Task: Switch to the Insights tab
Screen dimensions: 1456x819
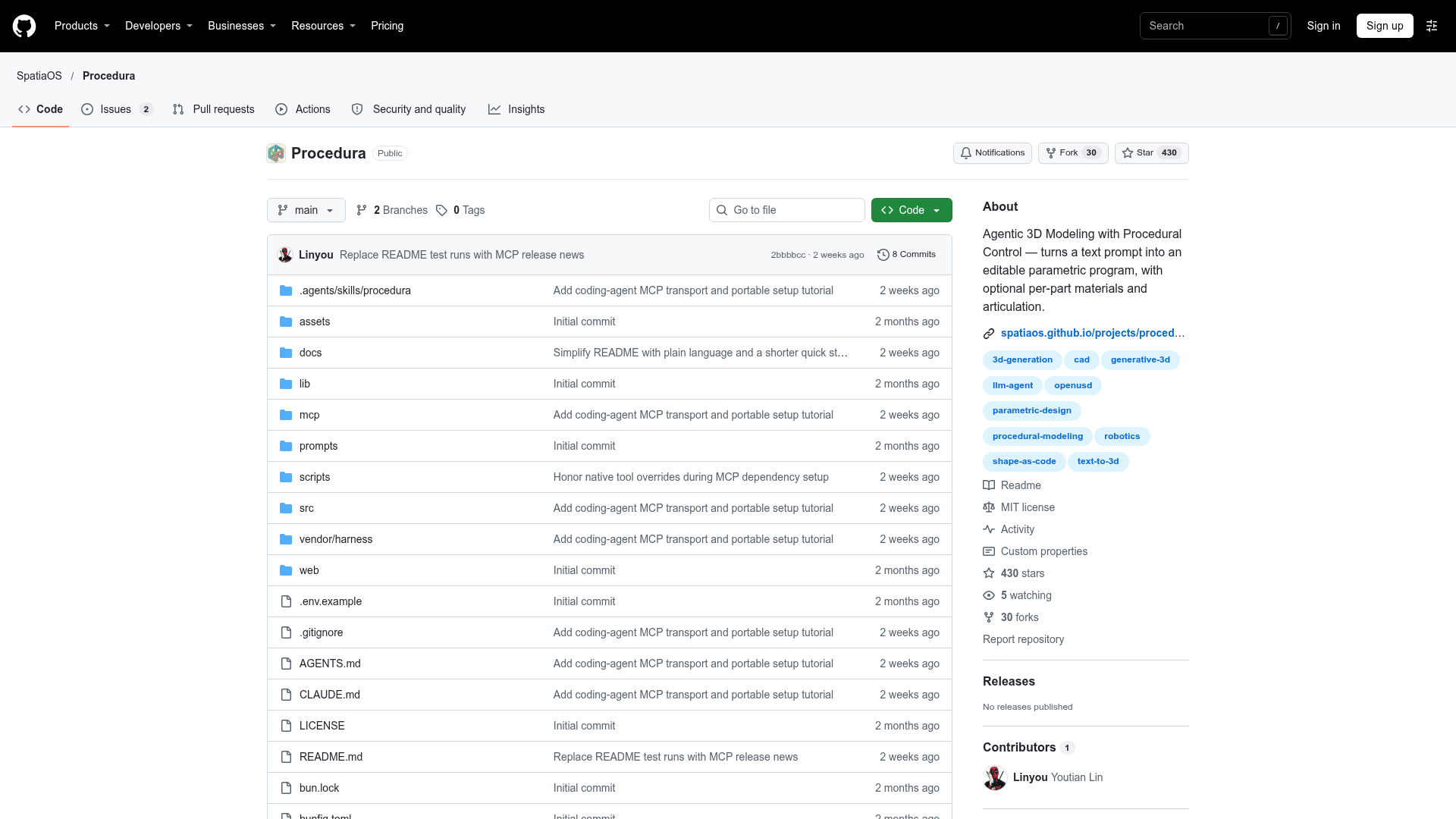Action: 516,109
